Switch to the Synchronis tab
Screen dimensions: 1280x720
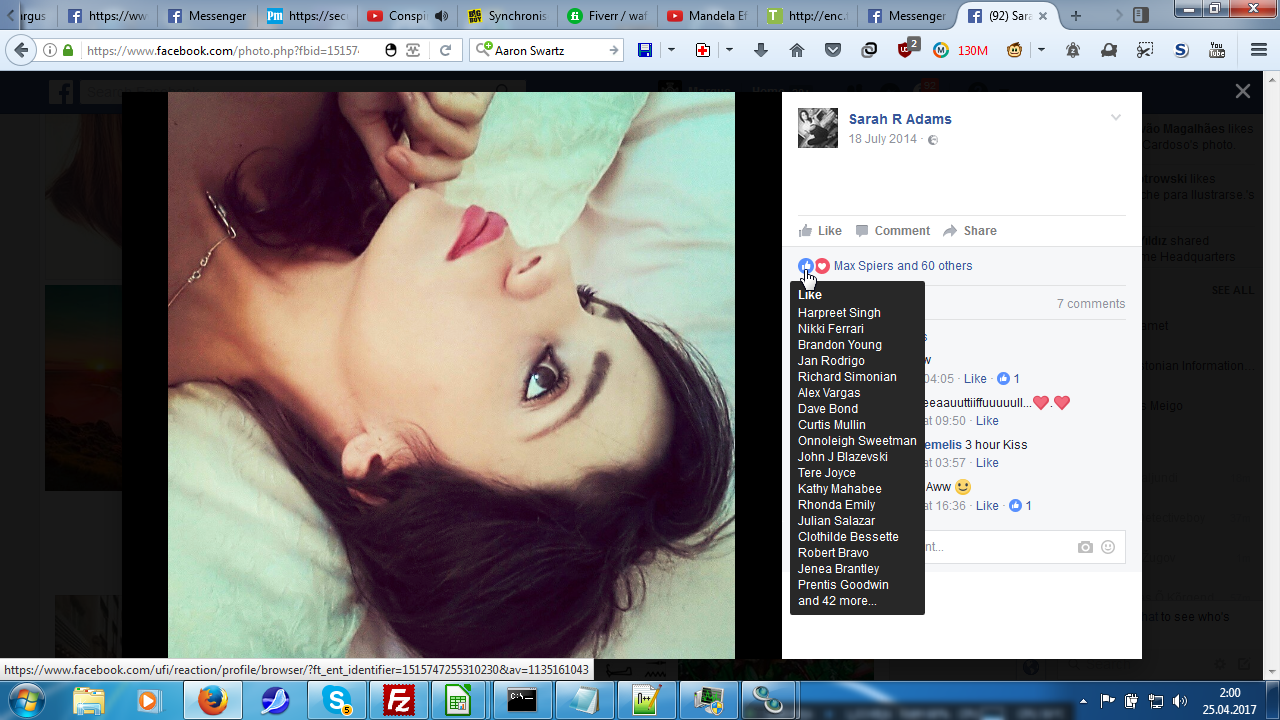507,16
